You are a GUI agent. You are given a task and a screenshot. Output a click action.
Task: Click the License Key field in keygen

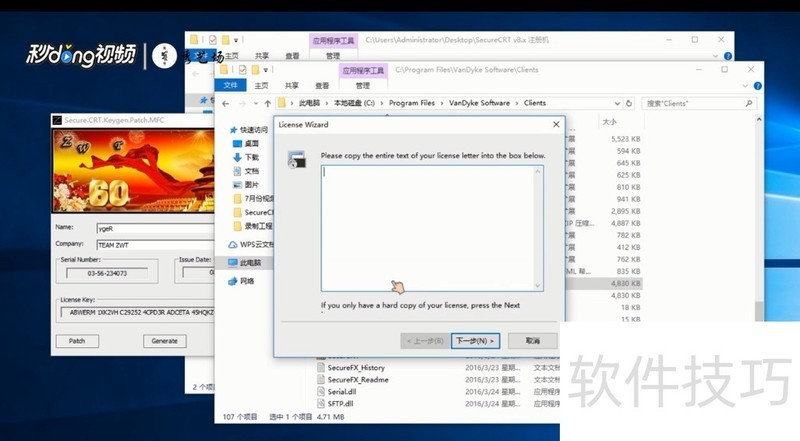138,312
